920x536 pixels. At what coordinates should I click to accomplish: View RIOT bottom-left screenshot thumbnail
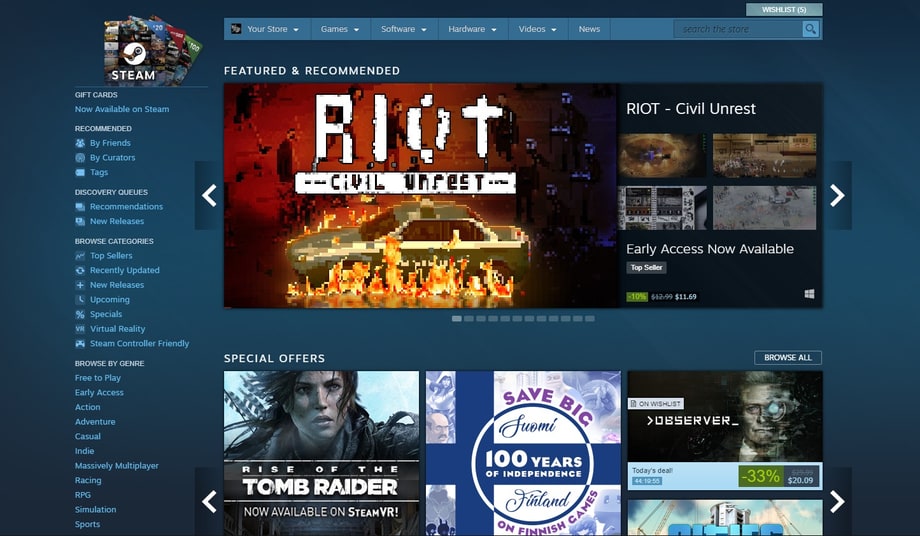(x=662, y=208)
